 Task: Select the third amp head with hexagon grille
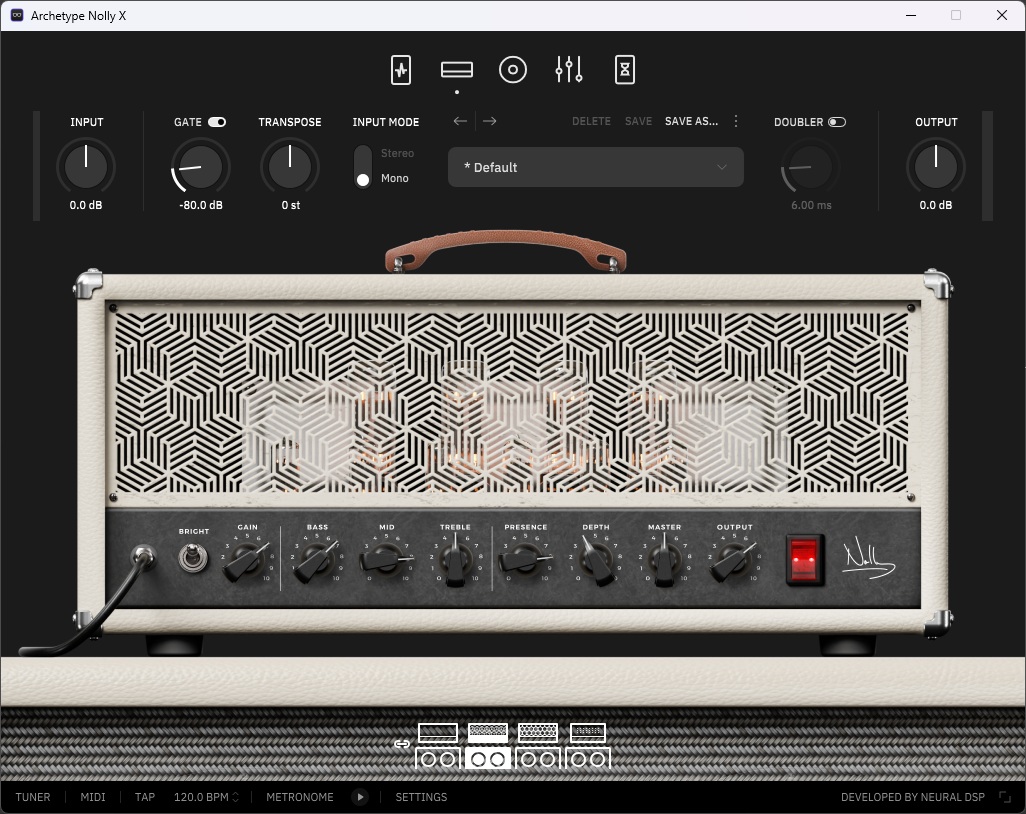coord(538,732)
